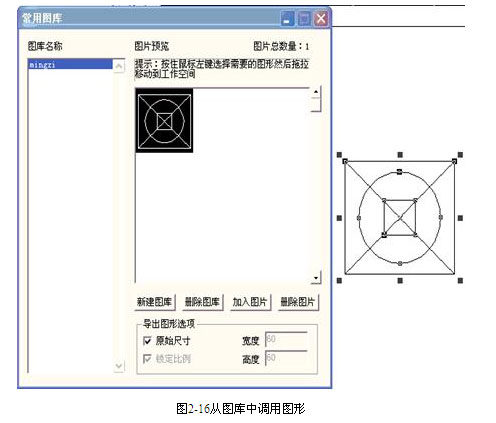Click the 导出图形选项 group label

169,323
